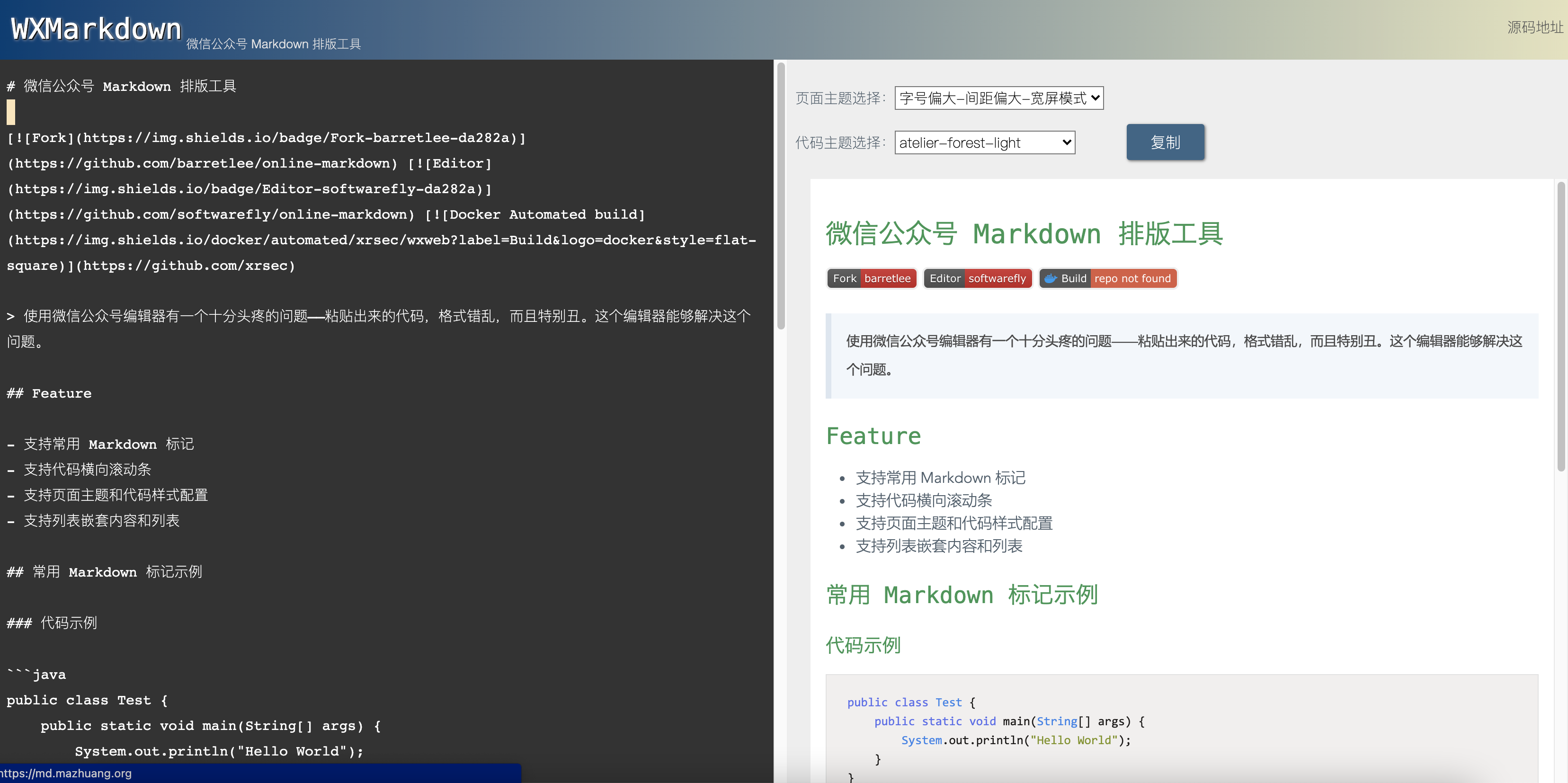
Task: Click the 复制 copy button
Action: 1163,142
